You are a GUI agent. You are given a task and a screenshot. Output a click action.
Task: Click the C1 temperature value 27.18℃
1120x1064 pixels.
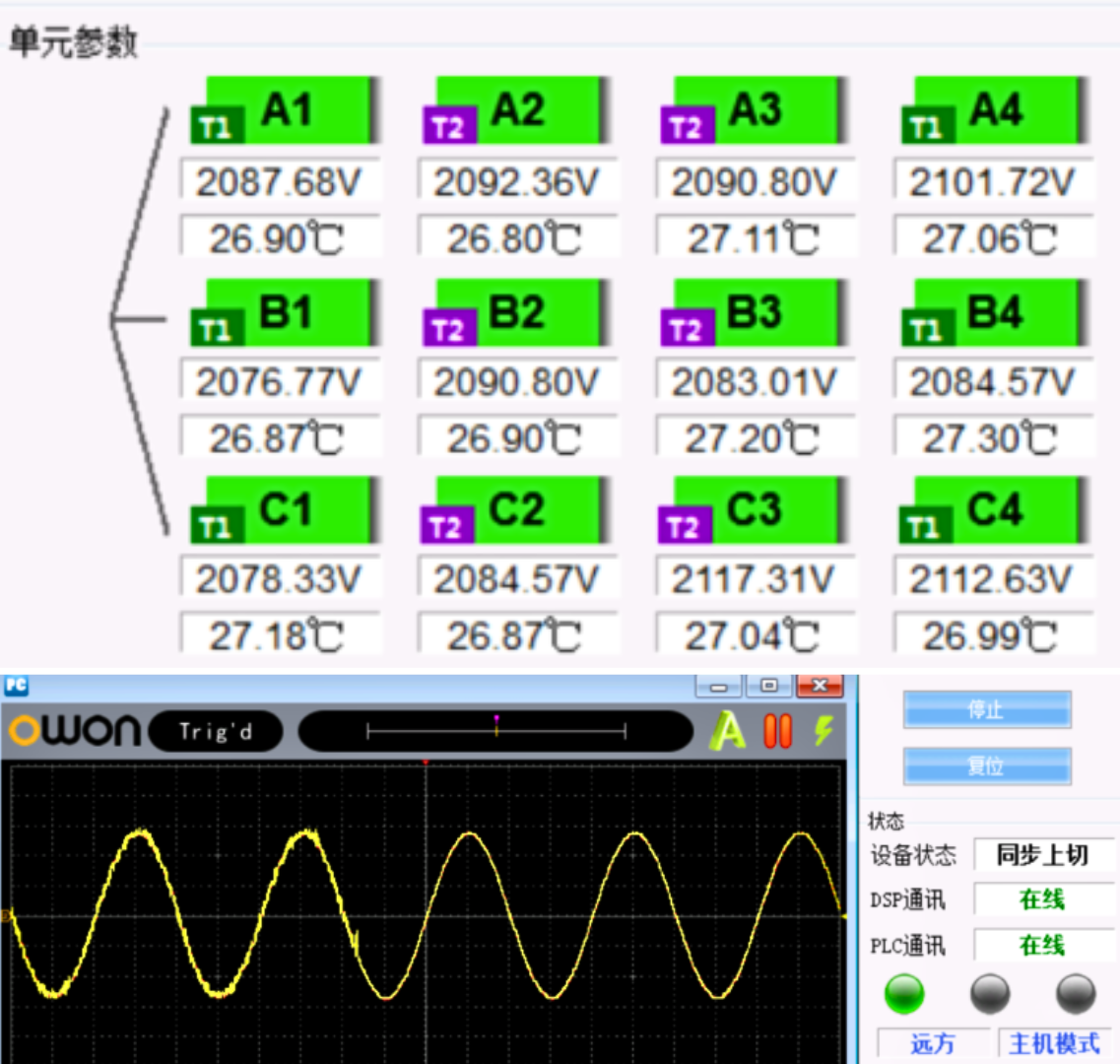(280, 634)
